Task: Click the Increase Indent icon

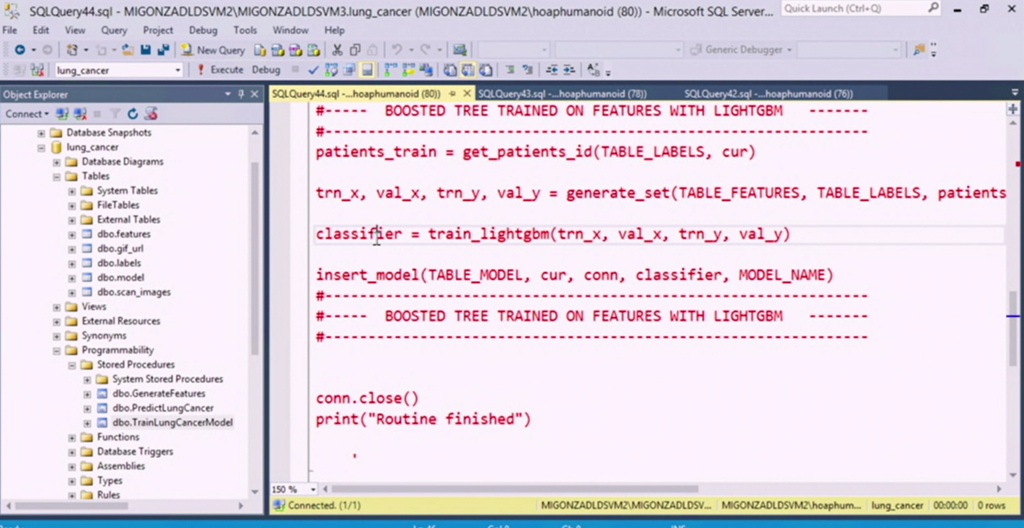Action: (x=569, y=70)
